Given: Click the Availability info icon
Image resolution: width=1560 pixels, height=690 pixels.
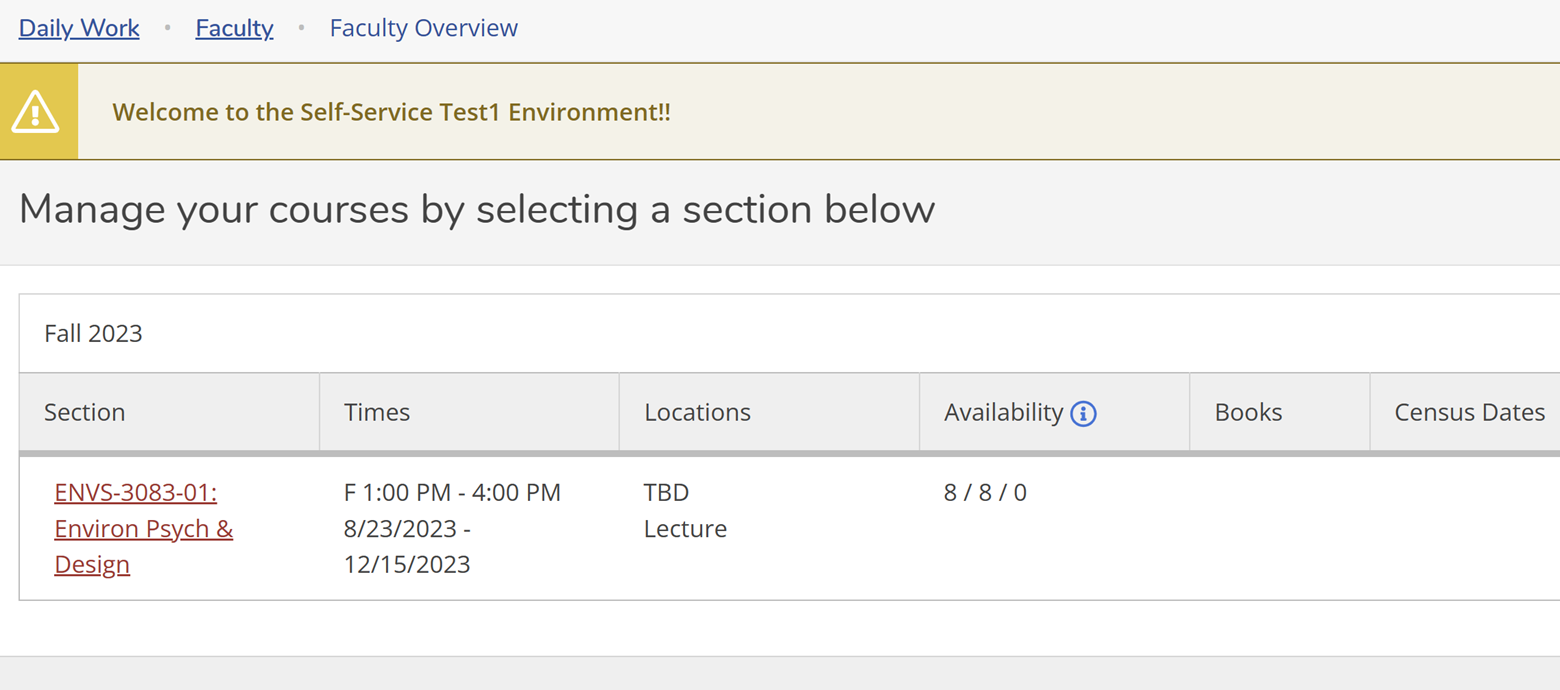Looking at the screenshot, I should (1083, 413).
